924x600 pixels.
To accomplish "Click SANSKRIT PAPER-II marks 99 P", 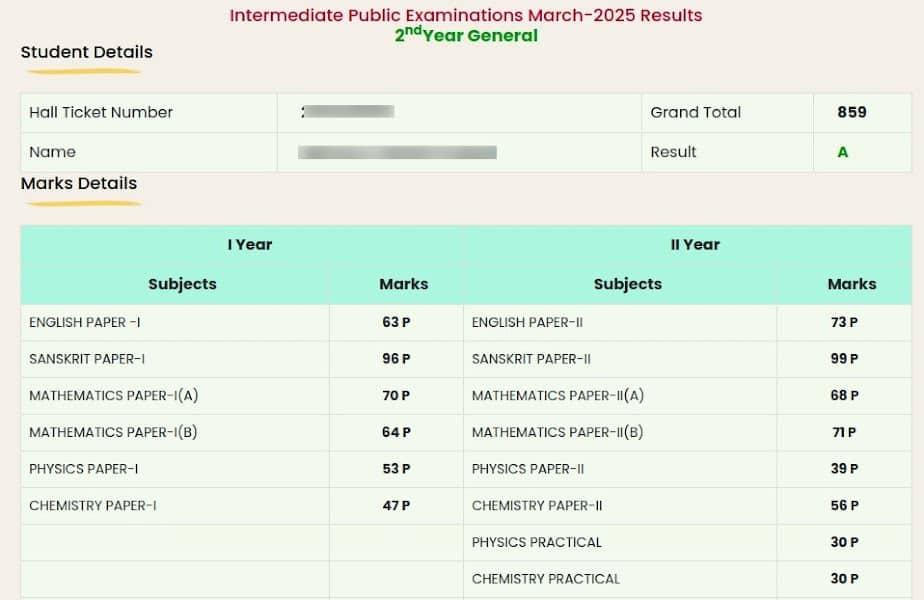I will point(844,359).
